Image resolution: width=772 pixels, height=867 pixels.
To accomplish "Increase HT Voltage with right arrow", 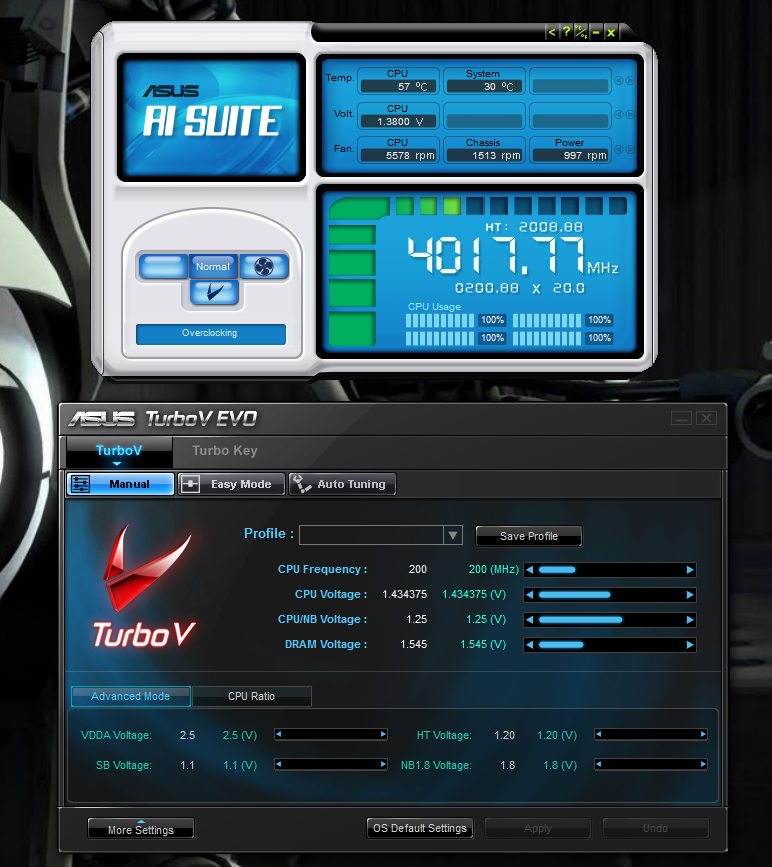I will coord(703,734).
